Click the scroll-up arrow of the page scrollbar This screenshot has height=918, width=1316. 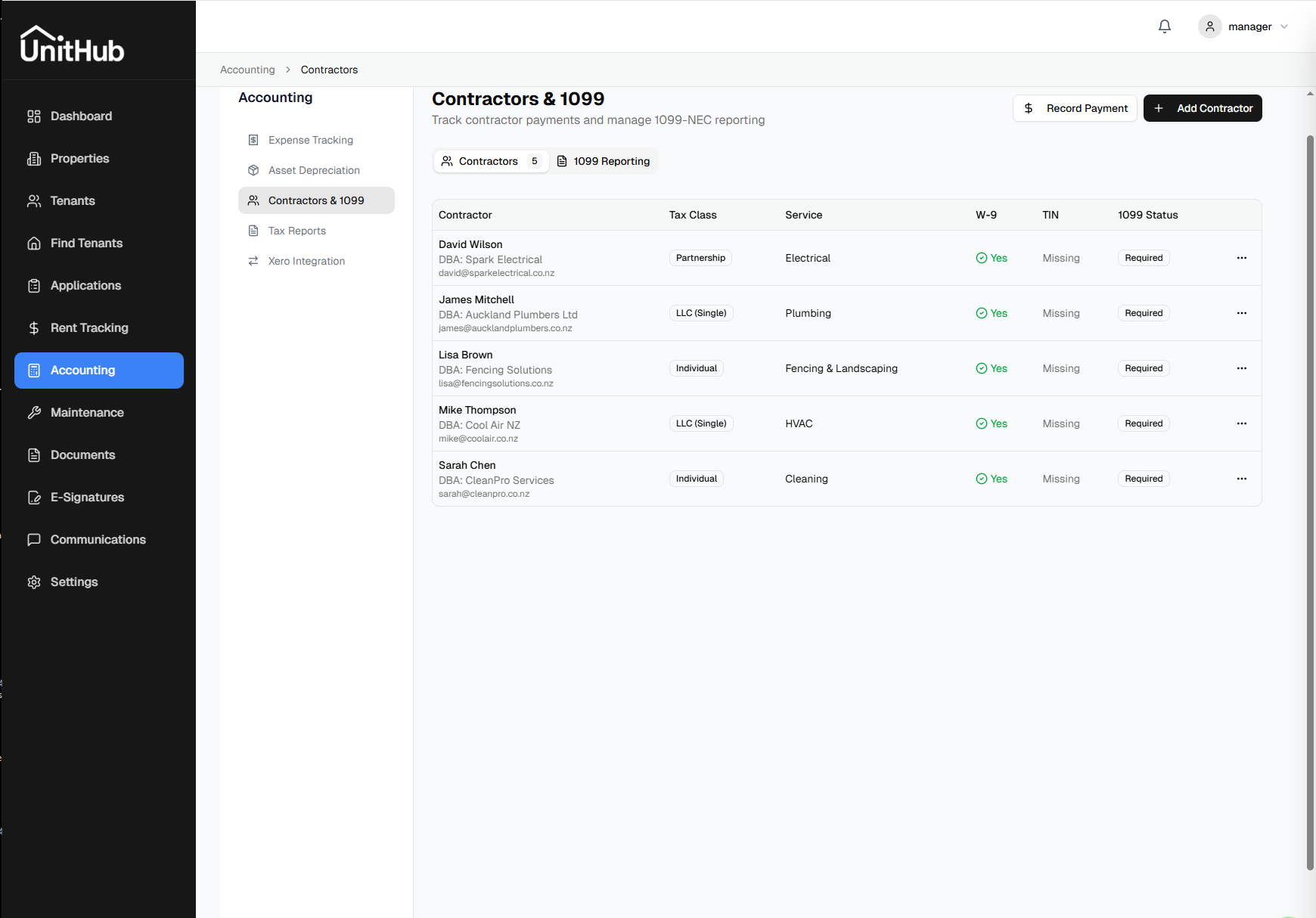tap(1310, 94)
